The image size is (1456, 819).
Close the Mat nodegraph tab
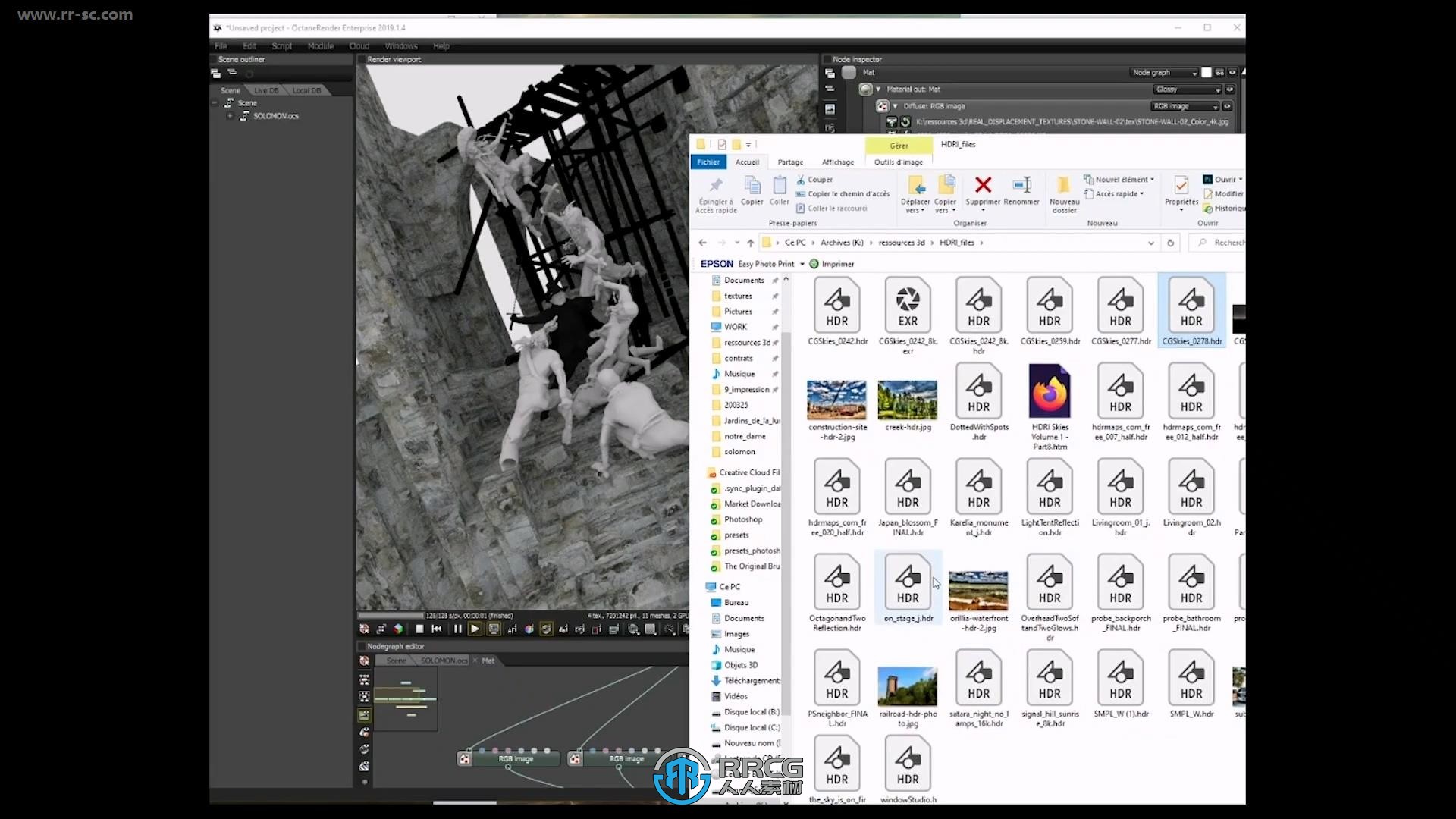pos(475,661)
